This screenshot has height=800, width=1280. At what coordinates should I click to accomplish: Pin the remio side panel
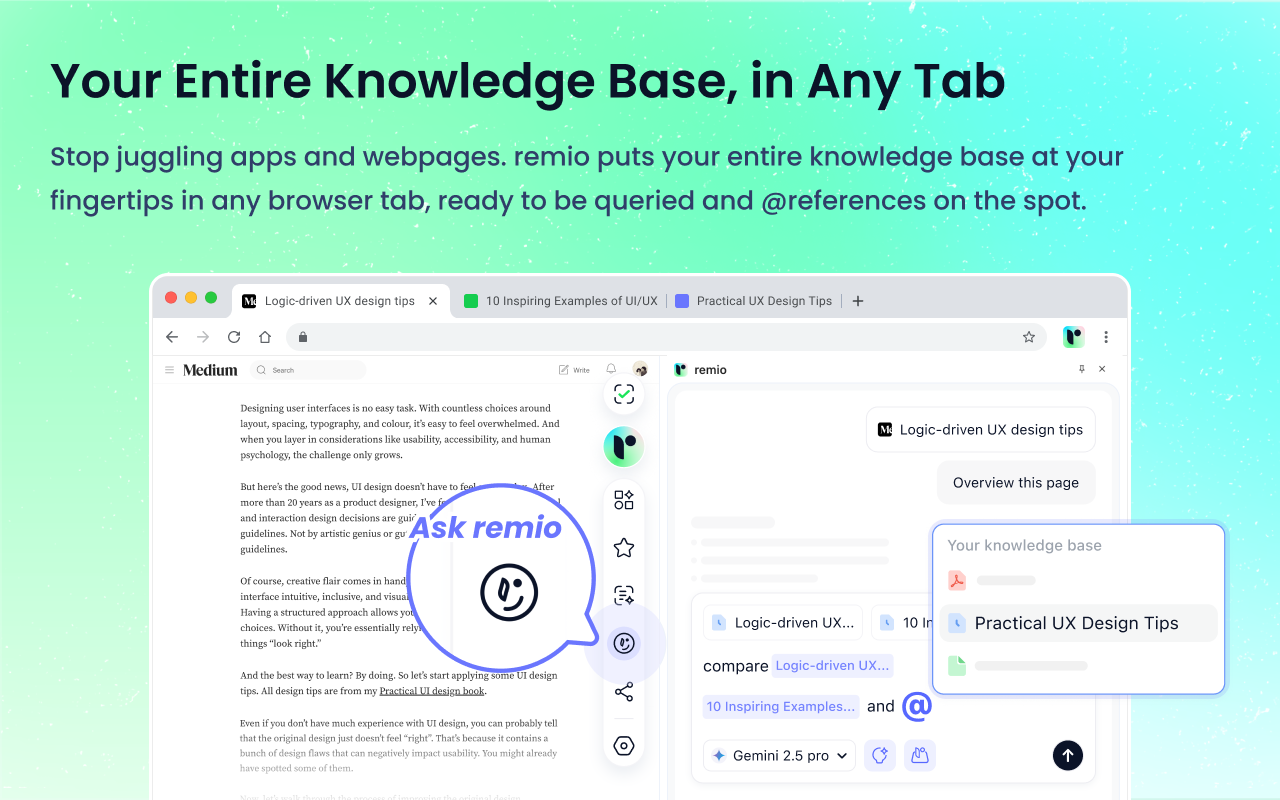tap(1081, 369)
